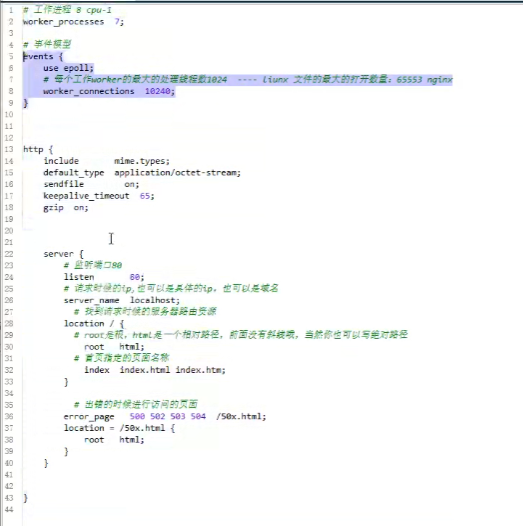Click error code 504
523x526 pixels.
[198, 416]
